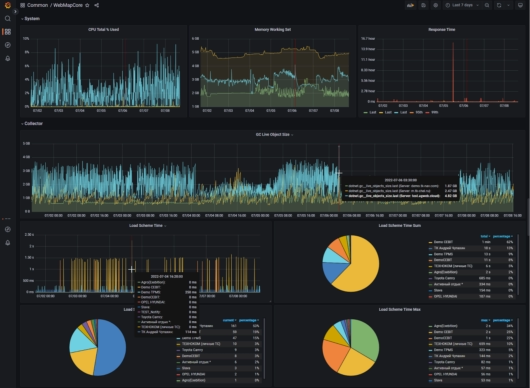Add a new panel with the chart-plus icon
Viewport: 530px width, 388px height.
click(x=410, y=5)
